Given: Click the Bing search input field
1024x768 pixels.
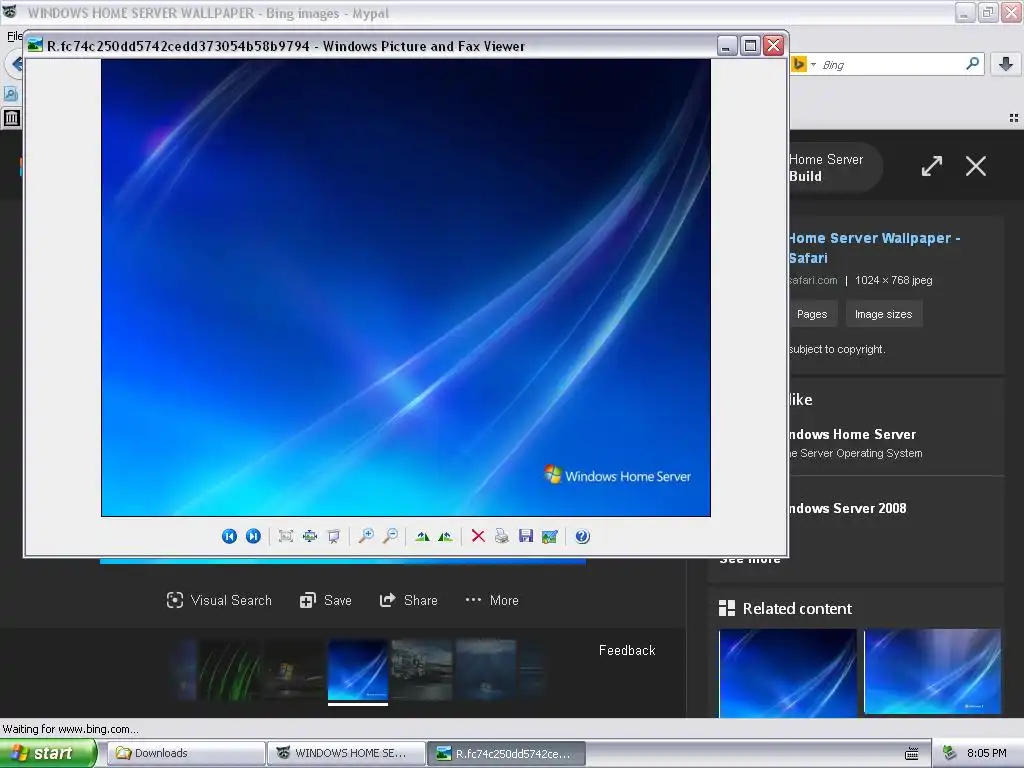Looking at the screenshot, I should tap(891, 65).
